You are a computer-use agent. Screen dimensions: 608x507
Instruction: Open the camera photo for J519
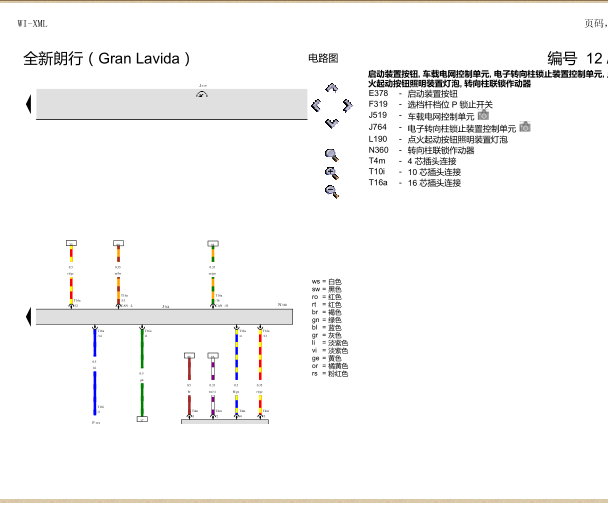[x=483, y=115]
